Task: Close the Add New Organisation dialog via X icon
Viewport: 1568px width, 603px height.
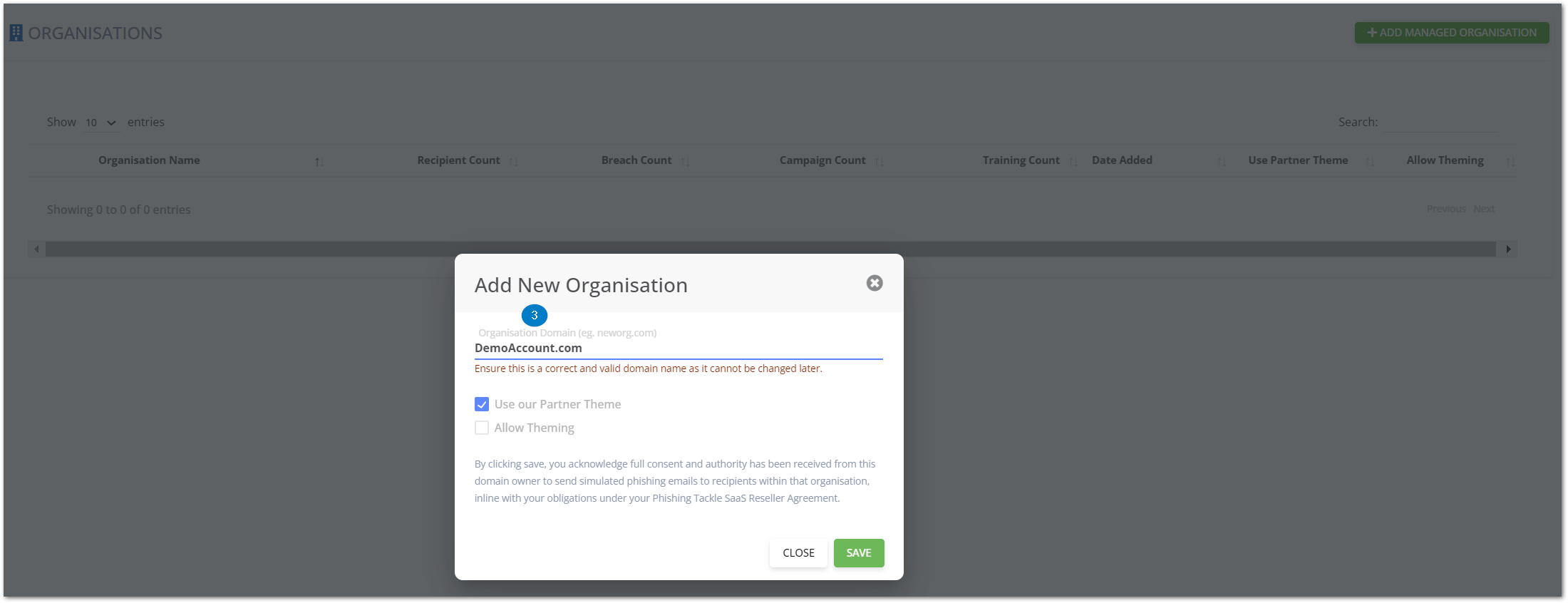Action: [875, 283]
